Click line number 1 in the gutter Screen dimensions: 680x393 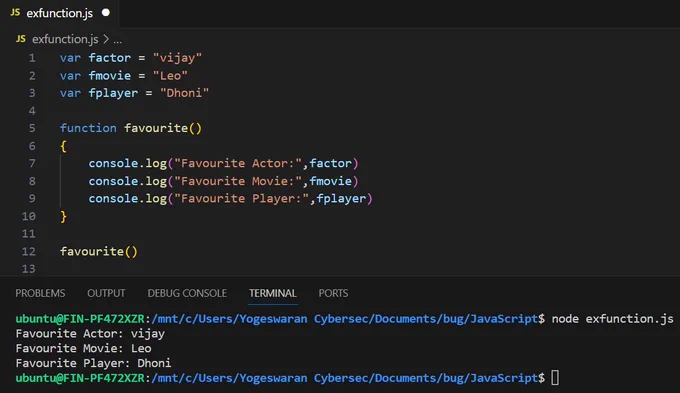pos(32,58)
